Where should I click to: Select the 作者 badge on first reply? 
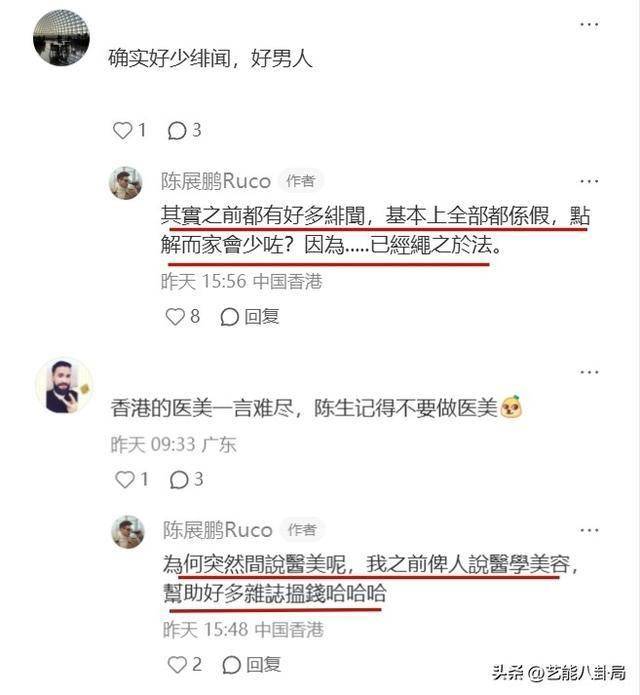300,181
